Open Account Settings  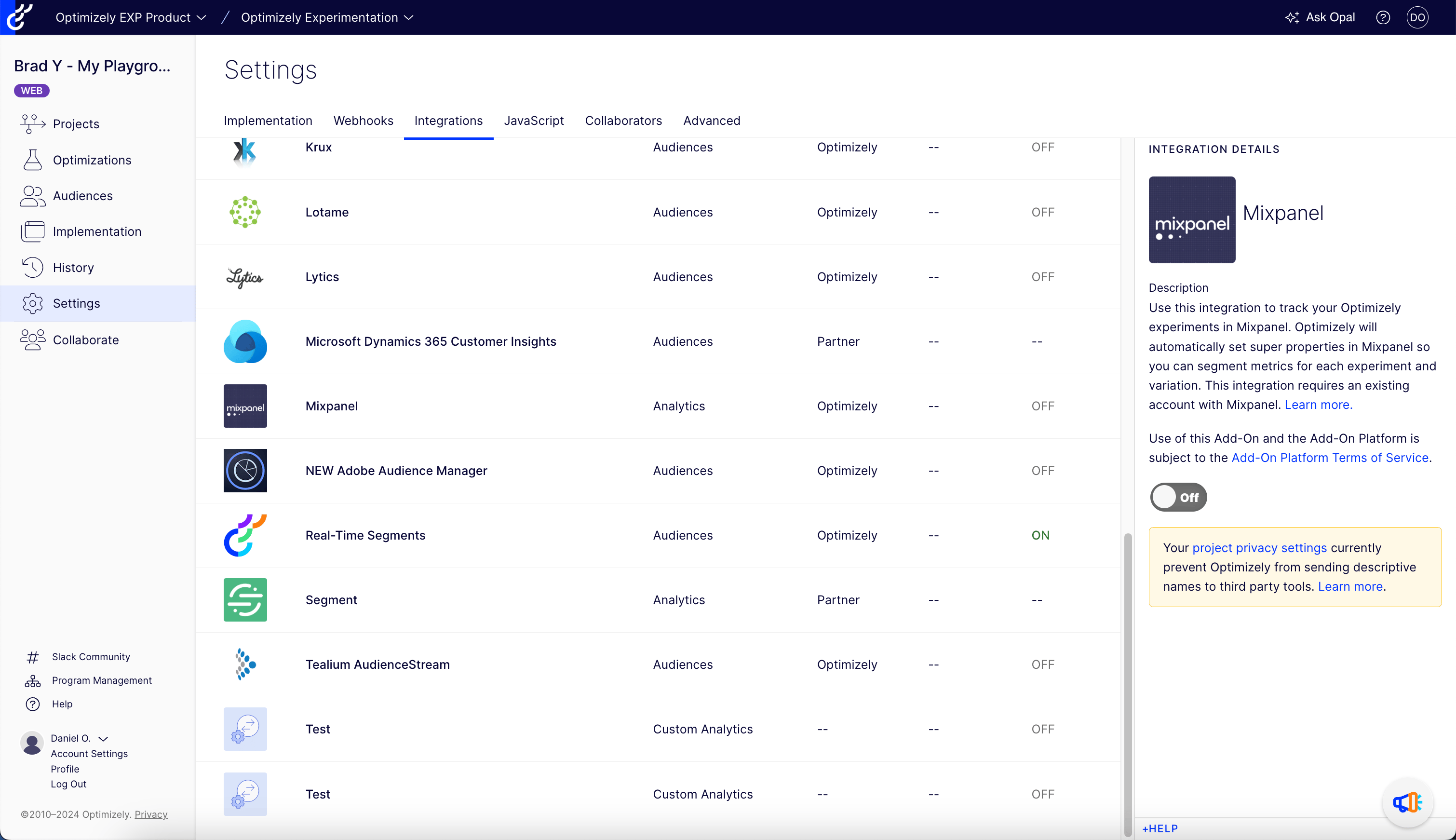click(89, 754)
